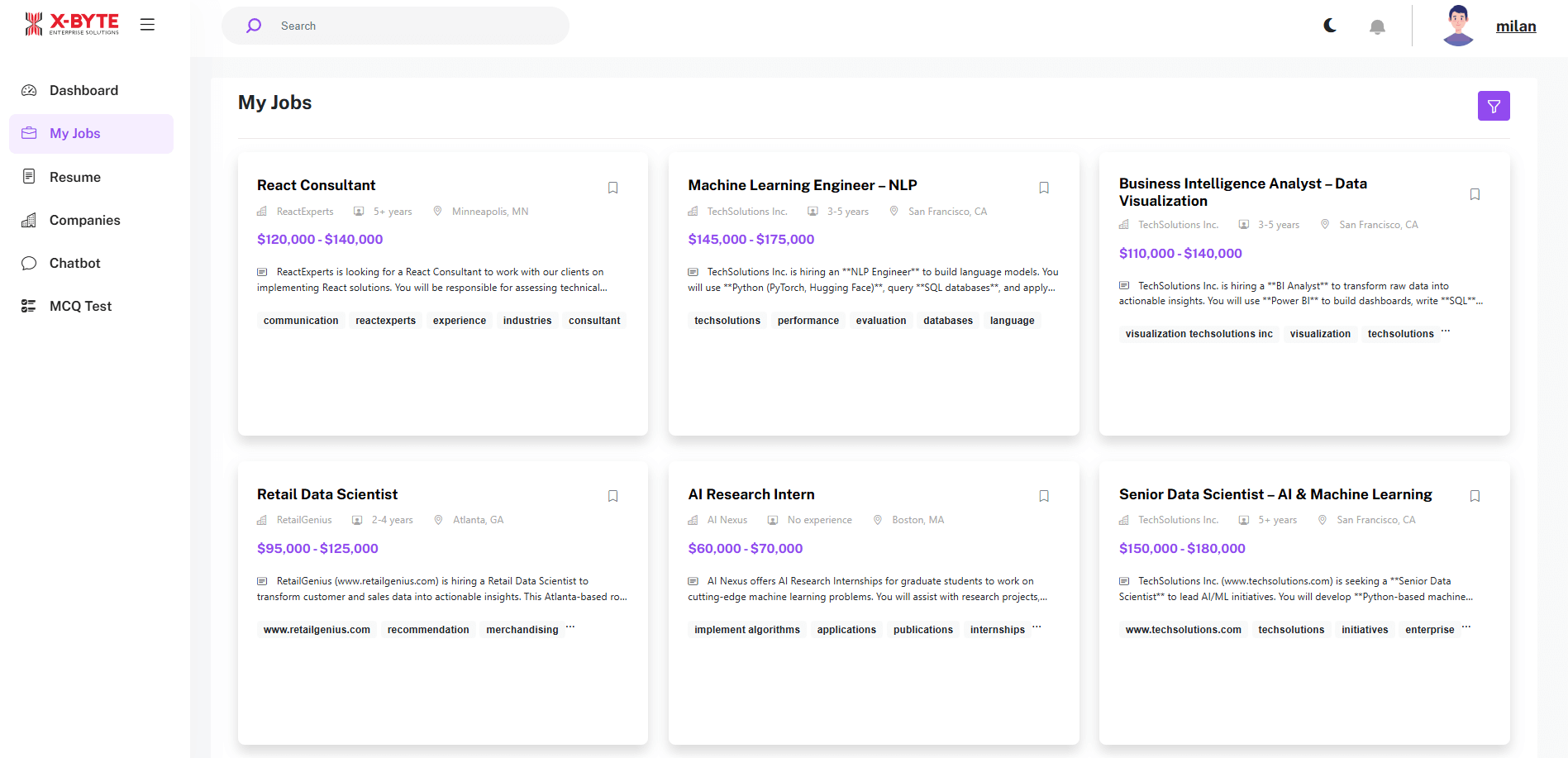Bookmark the Machine Learning Engineer – NLP job
This screenshot has width=1568, height=758.
coord(1043,188)
